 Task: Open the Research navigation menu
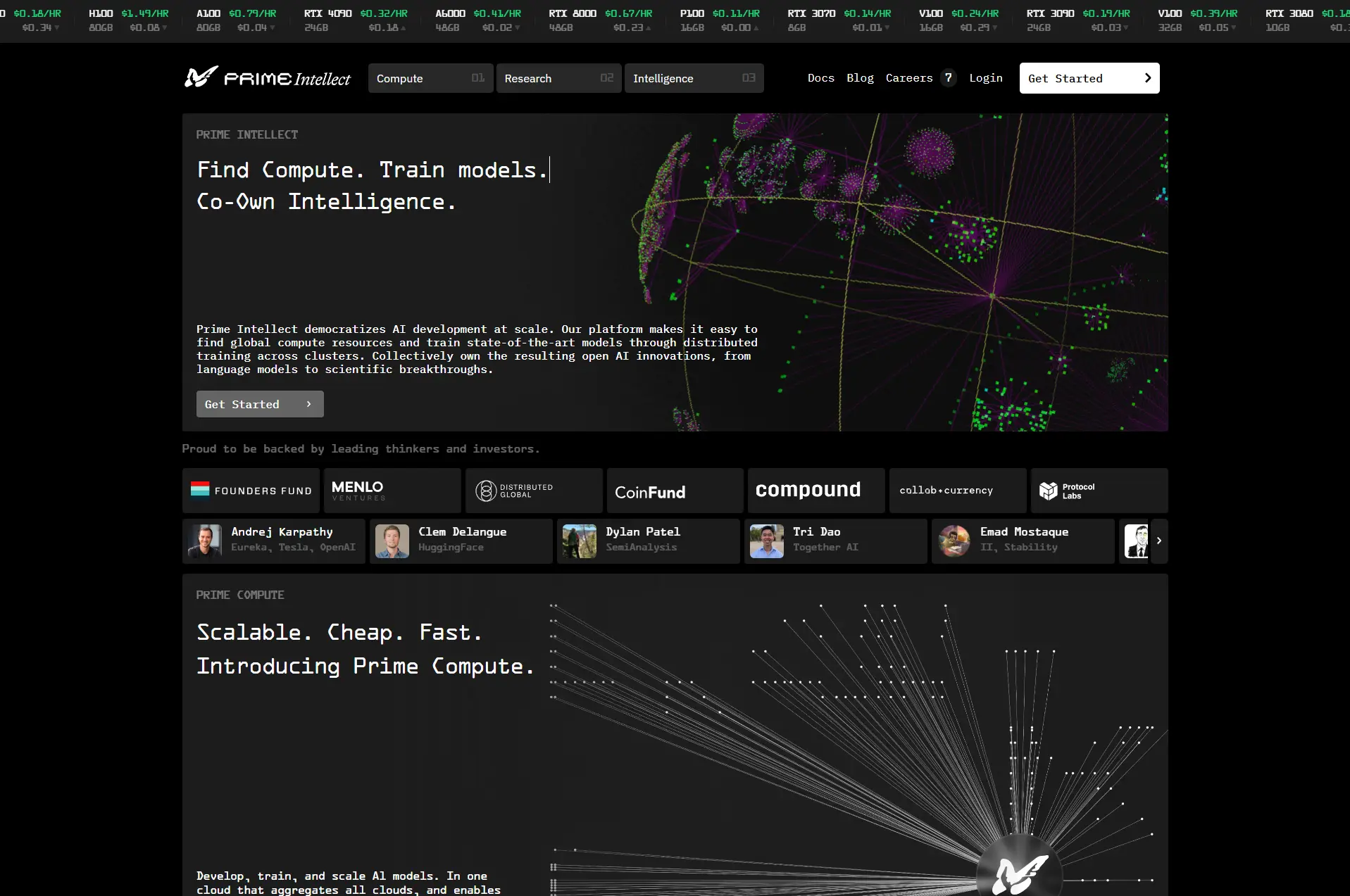coord(558,78)
